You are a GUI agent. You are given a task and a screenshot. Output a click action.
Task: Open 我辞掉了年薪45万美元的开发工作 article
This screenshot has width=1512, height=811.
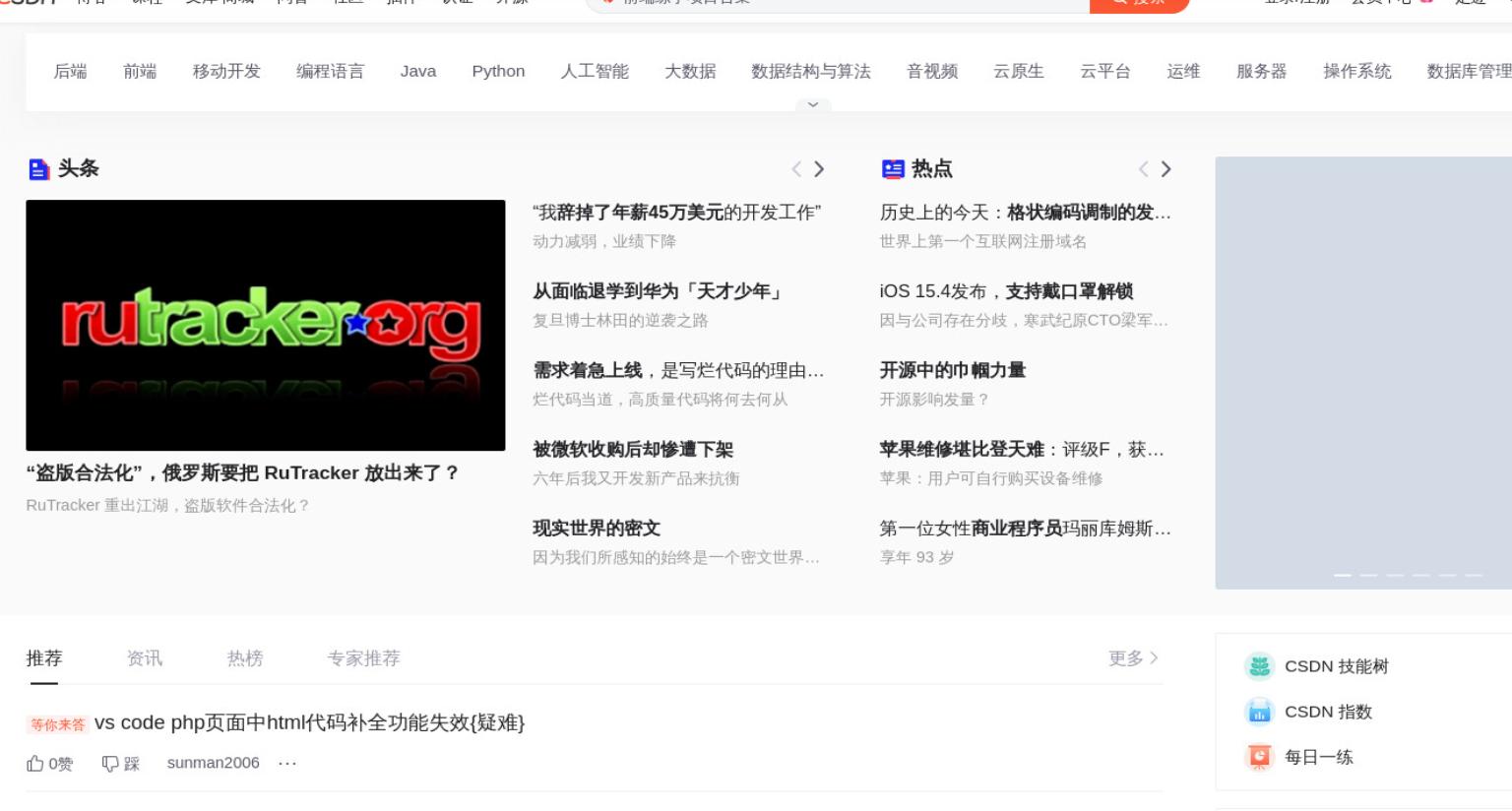pos(677,213)
